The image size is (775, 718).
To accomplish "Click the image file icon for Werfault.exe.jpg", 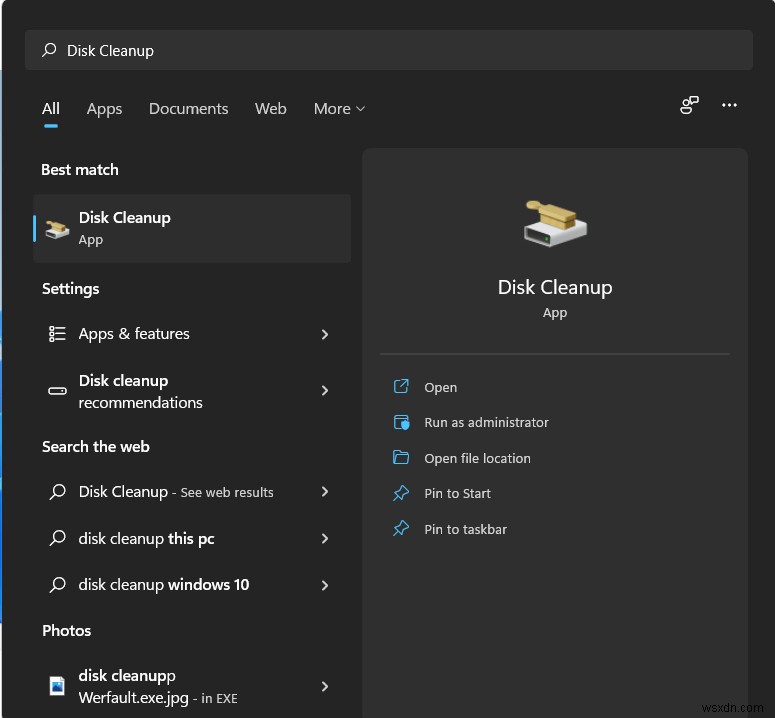I will [57, 686].
